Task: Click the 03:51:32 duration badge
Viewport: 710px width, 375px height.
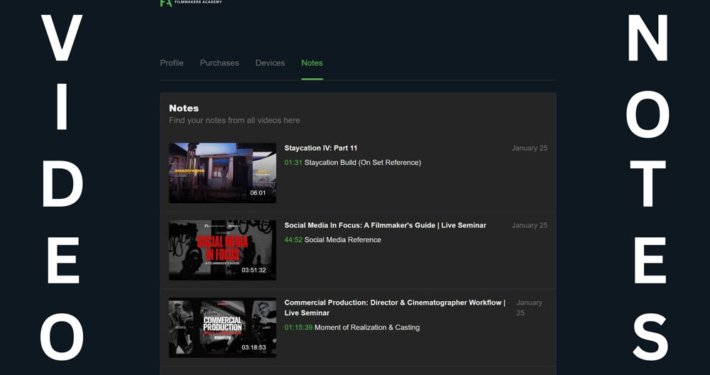Action: 254,270
